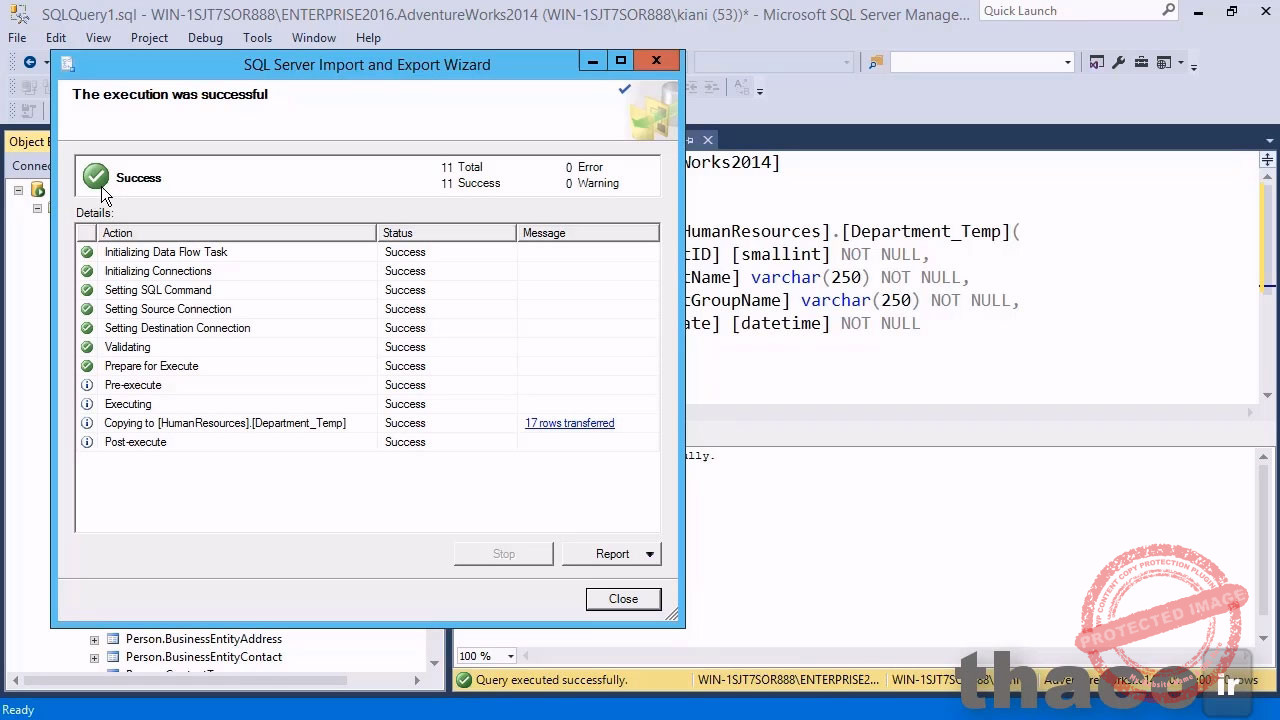Collapse the database node in Object Explorer
1280x720 pixels.
(18, 190)
